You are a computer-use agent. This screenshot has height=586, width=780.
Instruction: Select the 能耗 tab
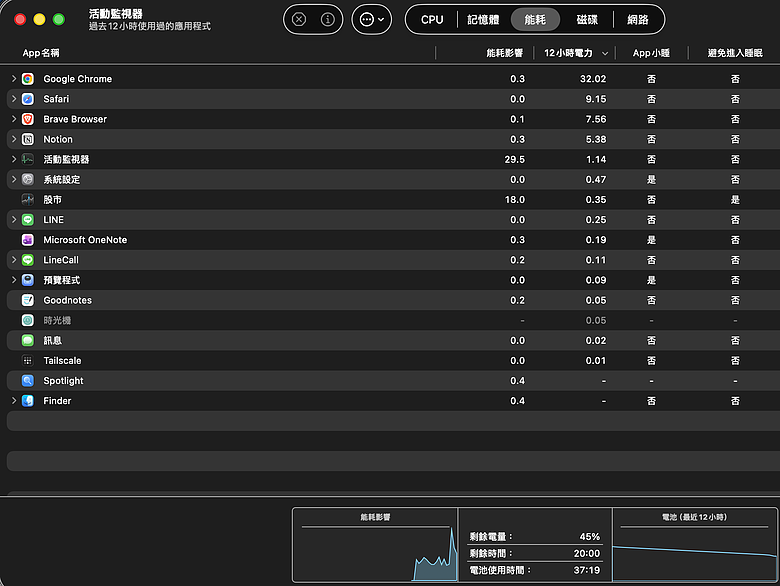click(x=535, y=19)
